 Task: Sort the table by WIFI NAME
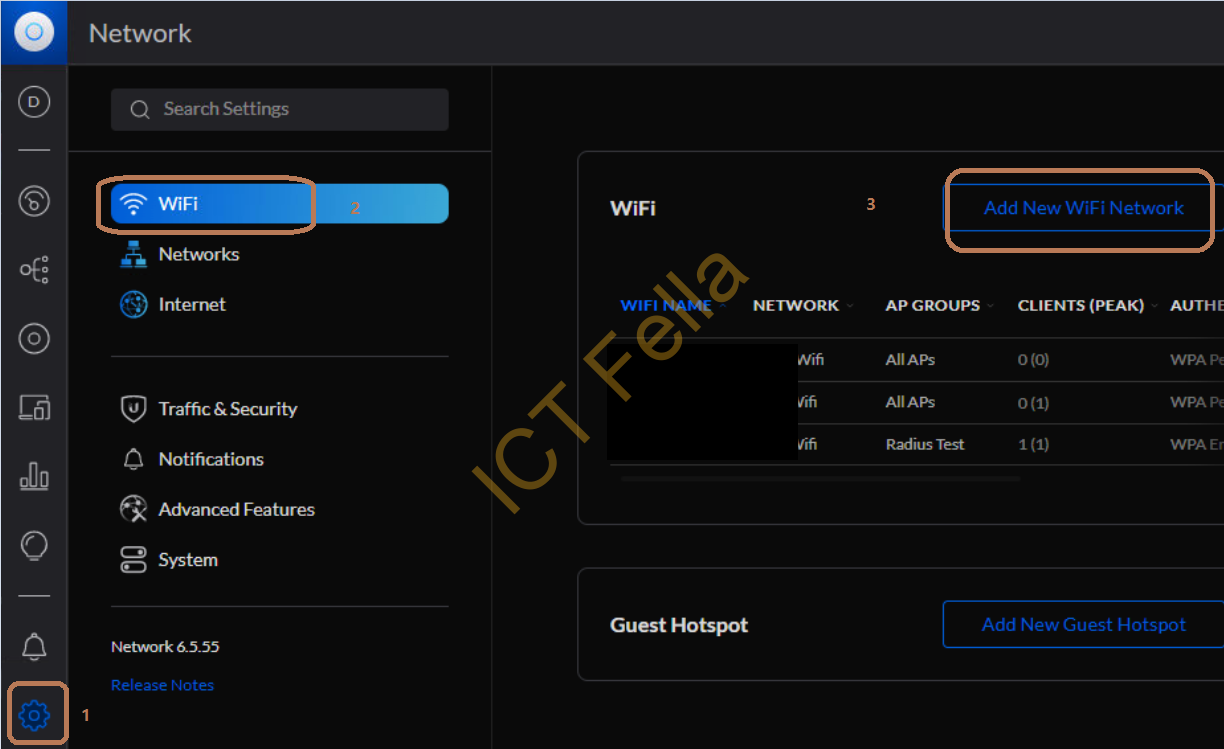(666, 305)
